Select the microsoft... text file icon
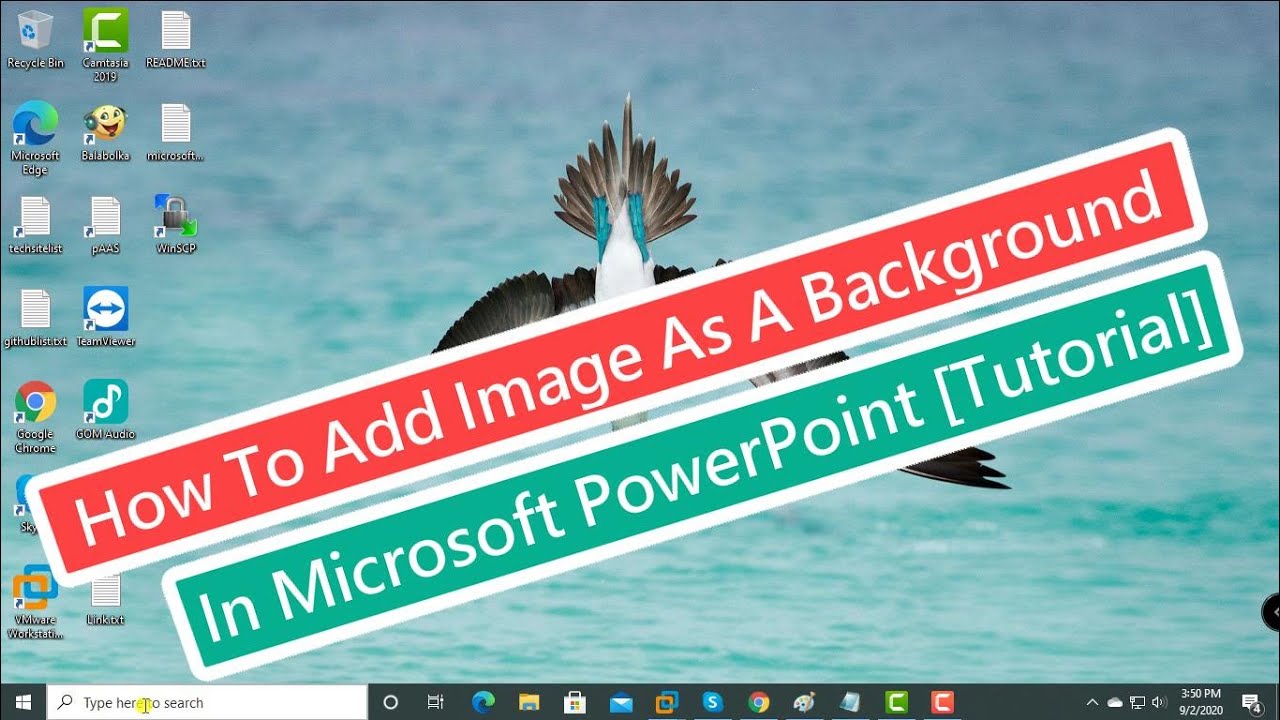 coord(175,132)
